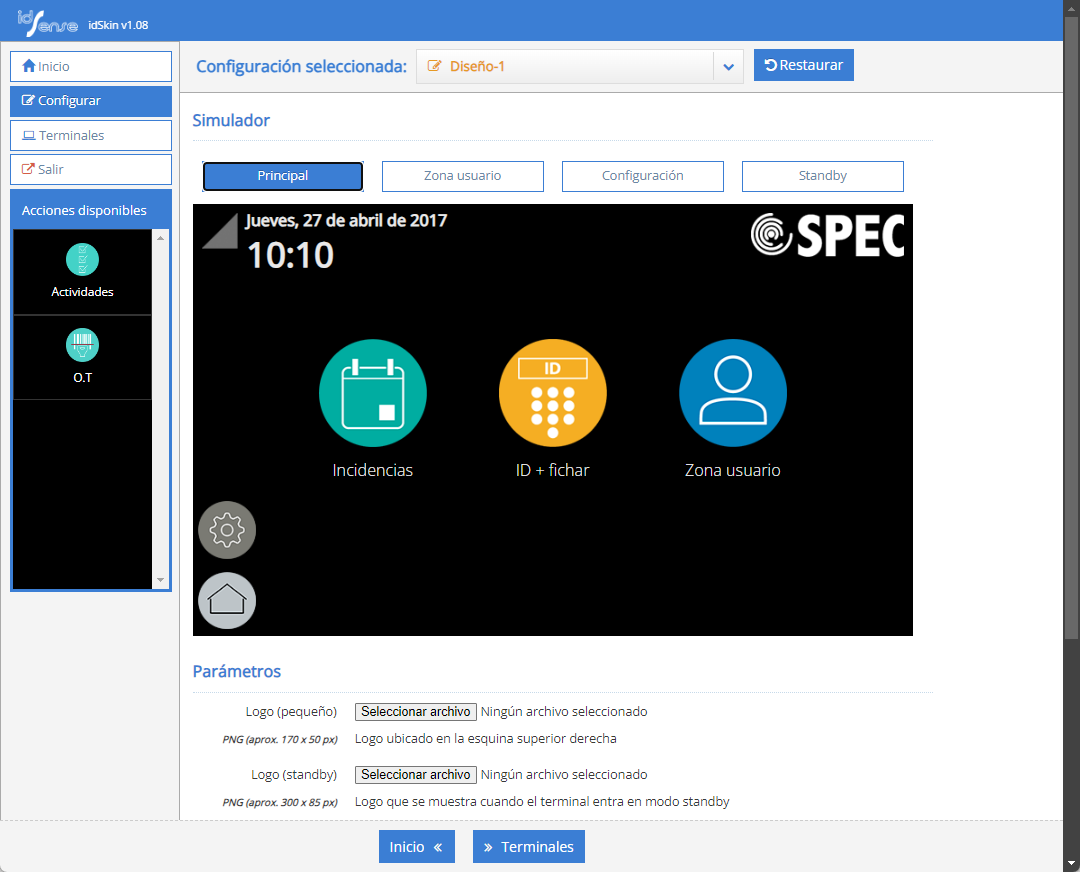Click the bottom Inicio back button
Viewport: 1080px width, 872px height.
click(417, 847)
